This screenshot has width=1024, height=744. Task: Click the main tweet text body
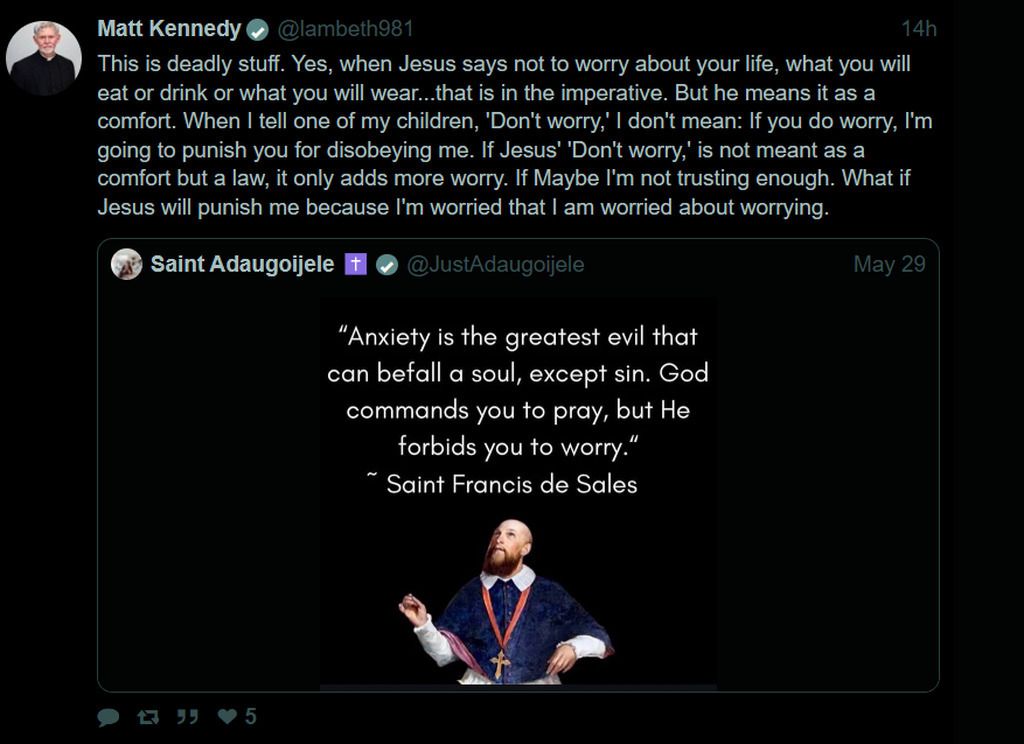click(x=515, y=135)
